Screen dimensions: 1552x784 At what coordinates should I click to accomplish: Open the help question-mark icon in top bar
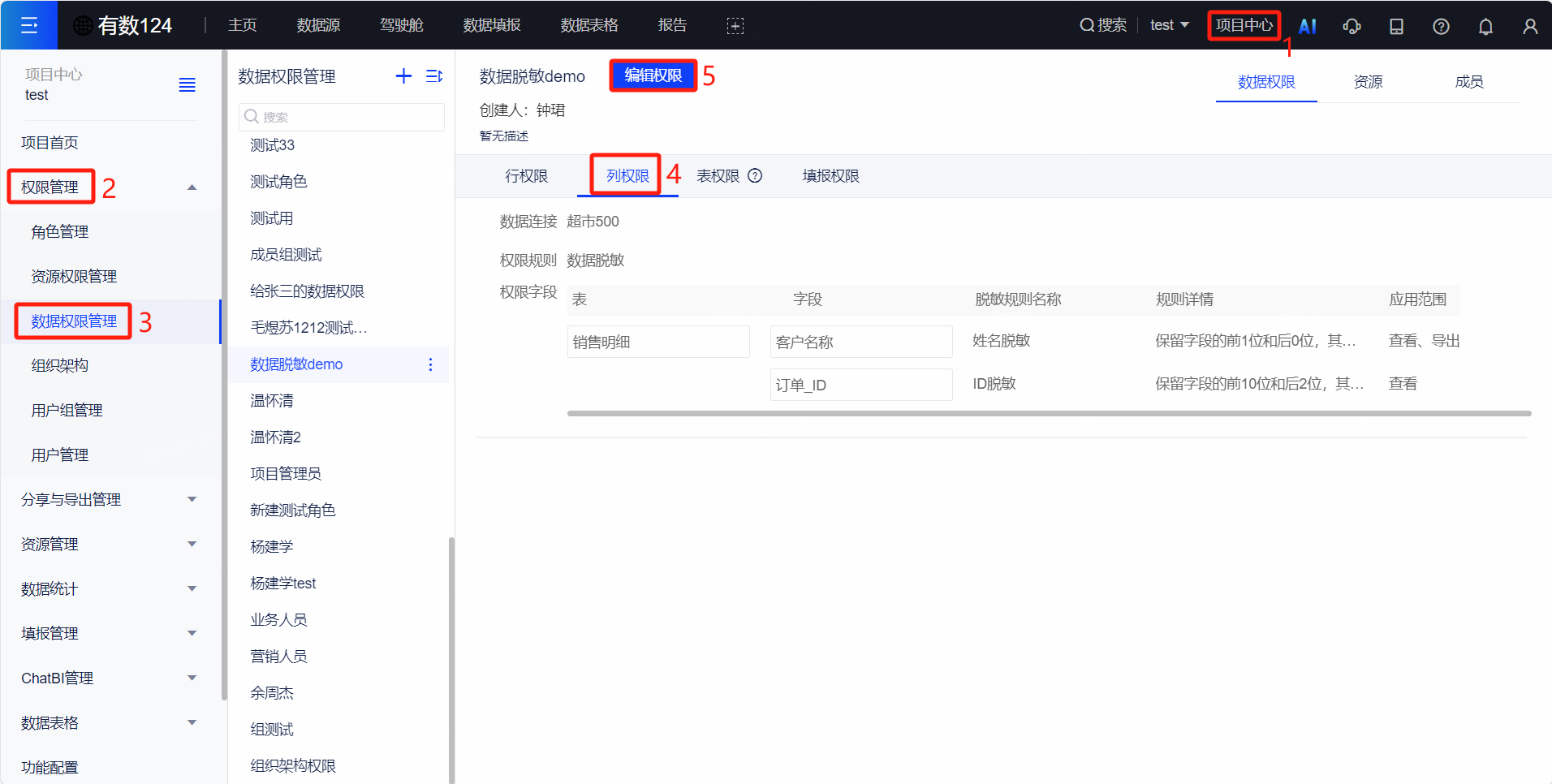pos(1442,25)
